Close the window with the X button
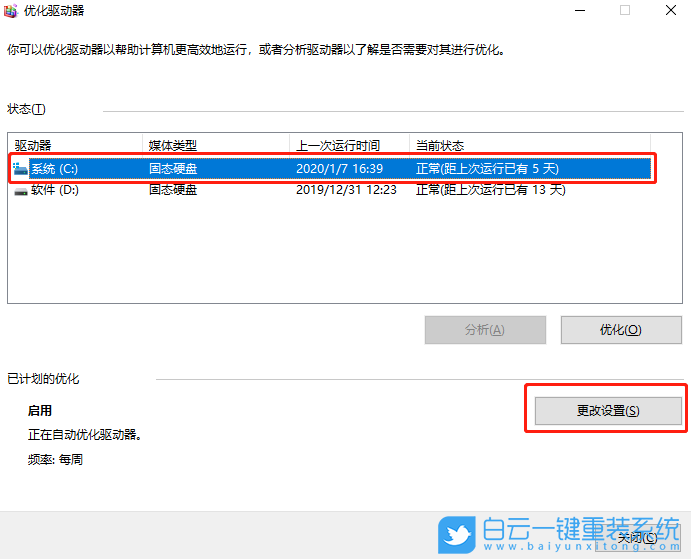This screenshot has height=559, width=691. (x=671, y=11)
